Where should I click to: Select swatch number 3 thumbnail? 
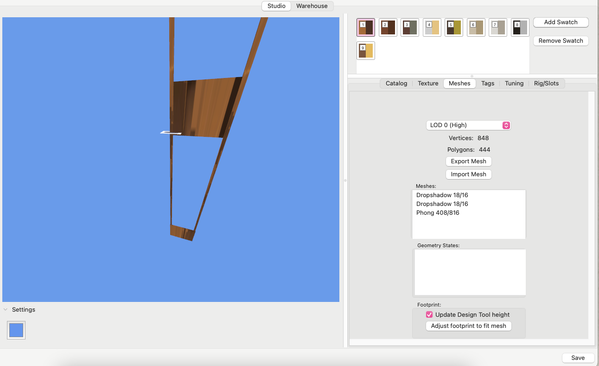pyautogui.click(x=410, y=28)
